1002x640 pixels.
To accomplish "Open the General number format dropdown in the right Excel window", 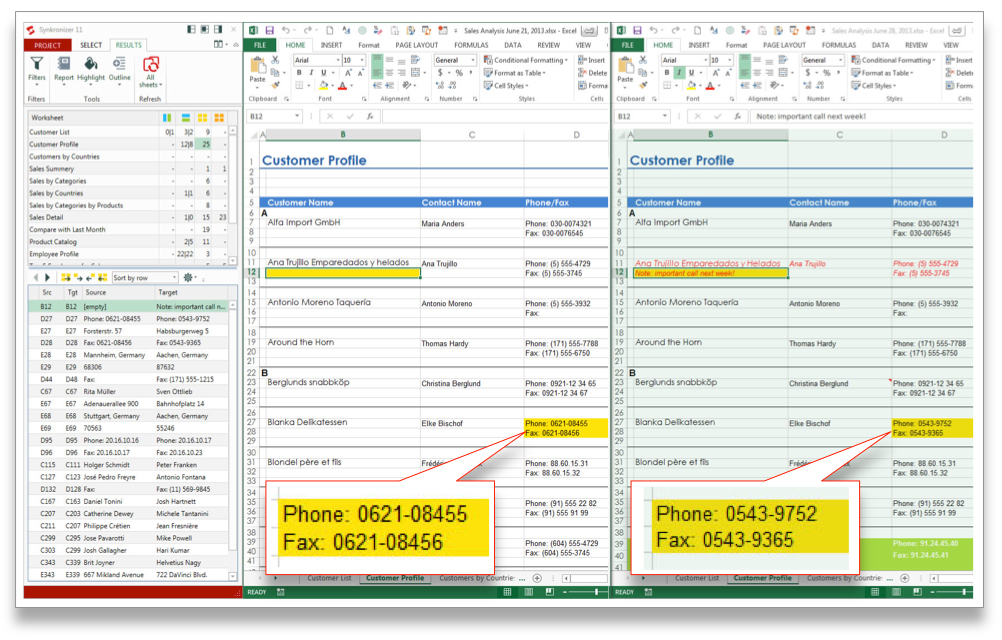I will [x=840, y=60].
